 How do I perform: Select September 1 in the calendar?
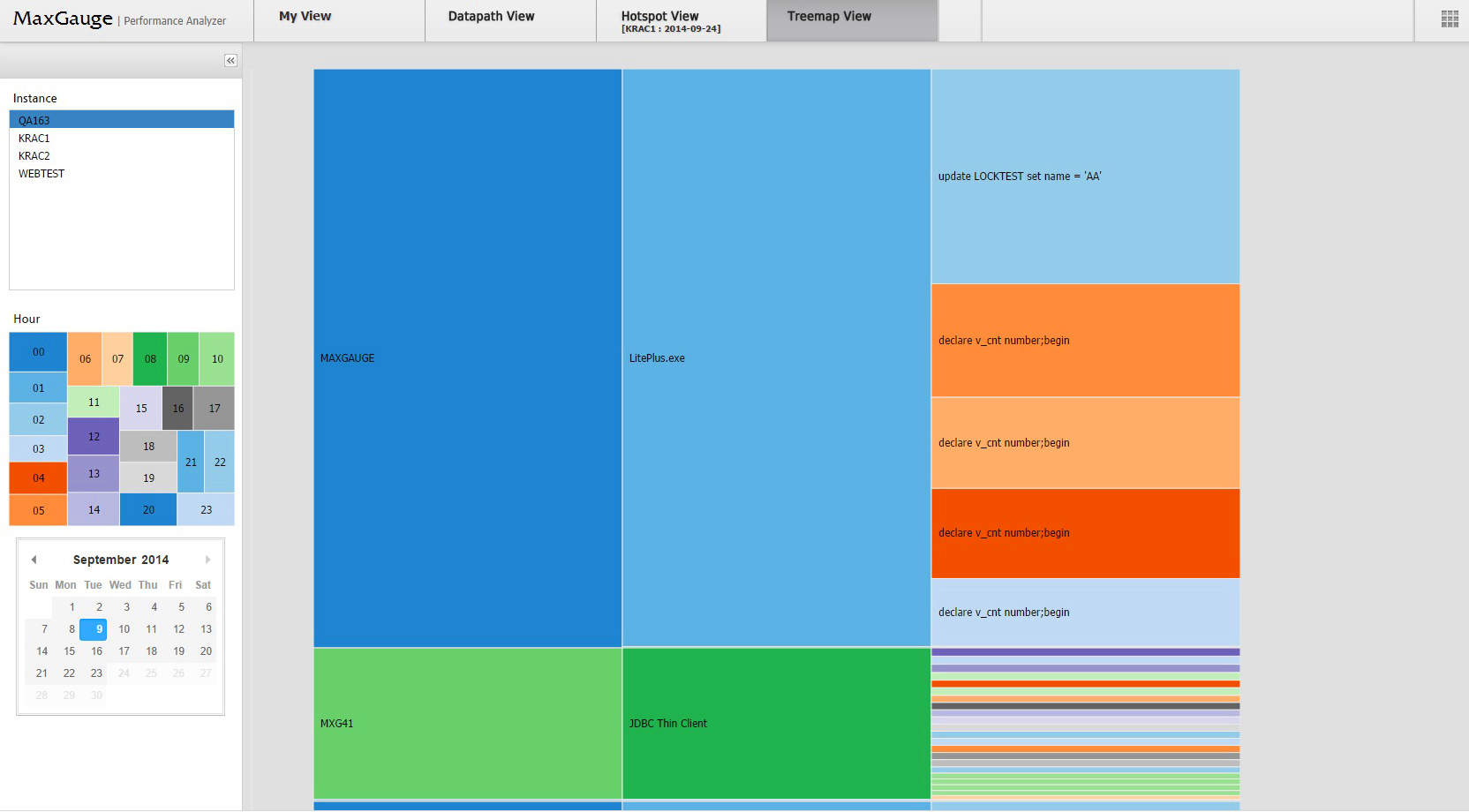point(66,607)
